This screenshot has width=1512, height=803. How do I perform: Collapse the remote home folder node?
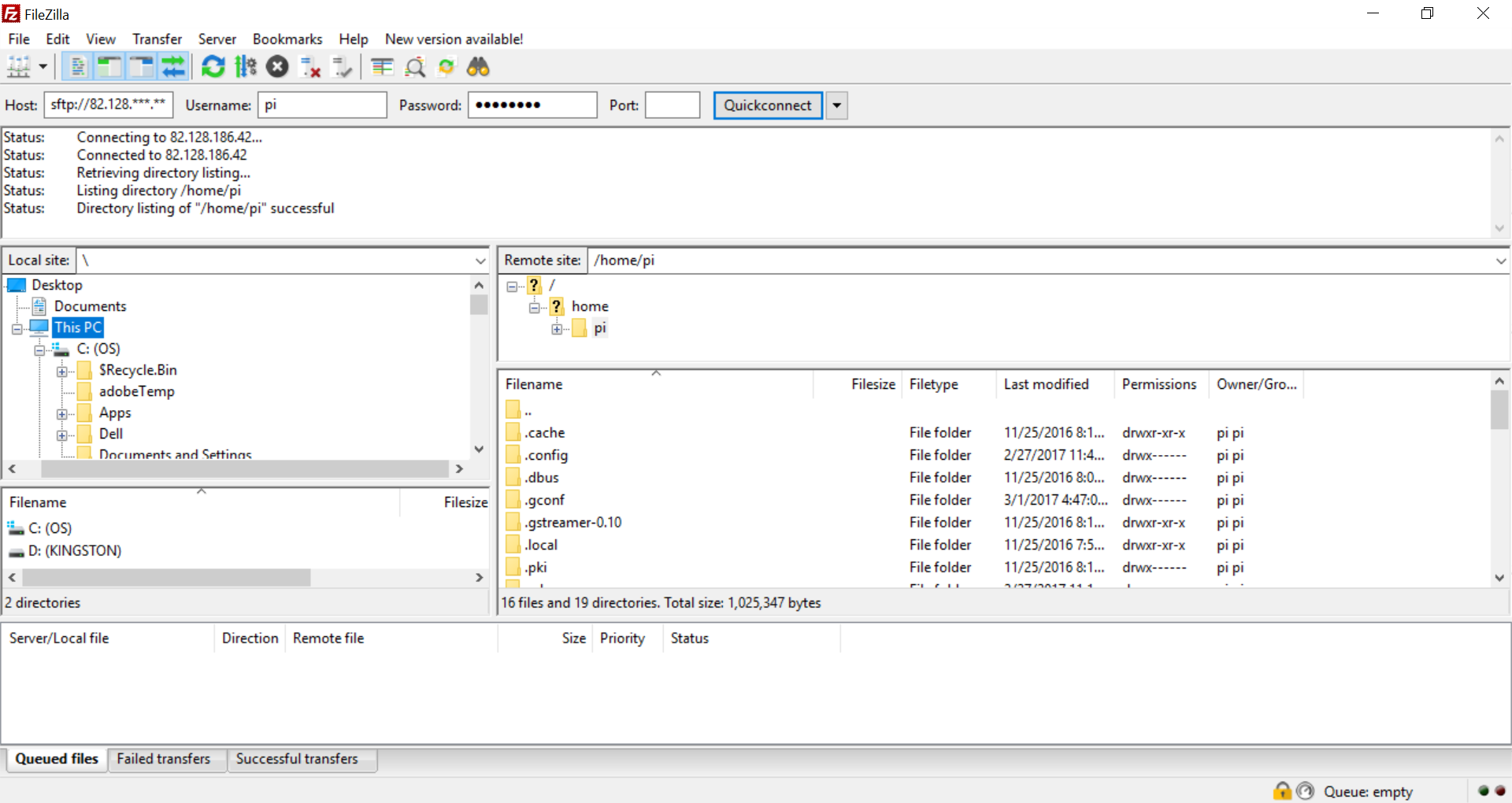tap(534, 308)
